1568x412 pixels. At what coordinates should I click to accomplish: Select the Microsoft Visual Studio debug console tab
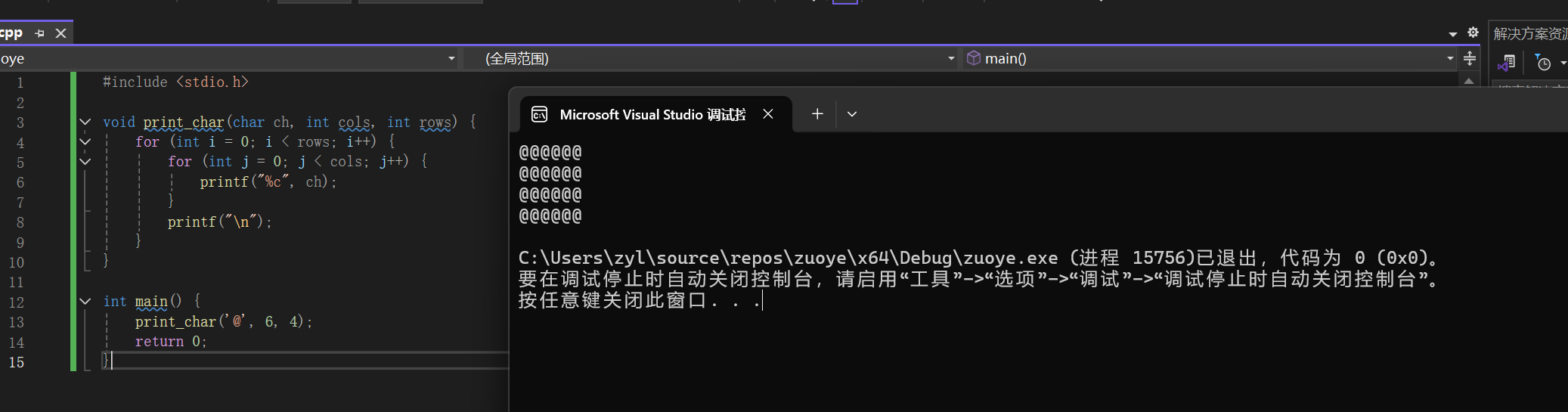[657, 114]
